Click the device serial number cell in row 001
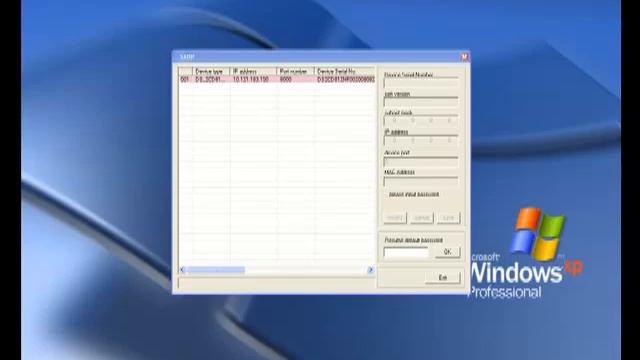640x360 pixels. point(345,79)
